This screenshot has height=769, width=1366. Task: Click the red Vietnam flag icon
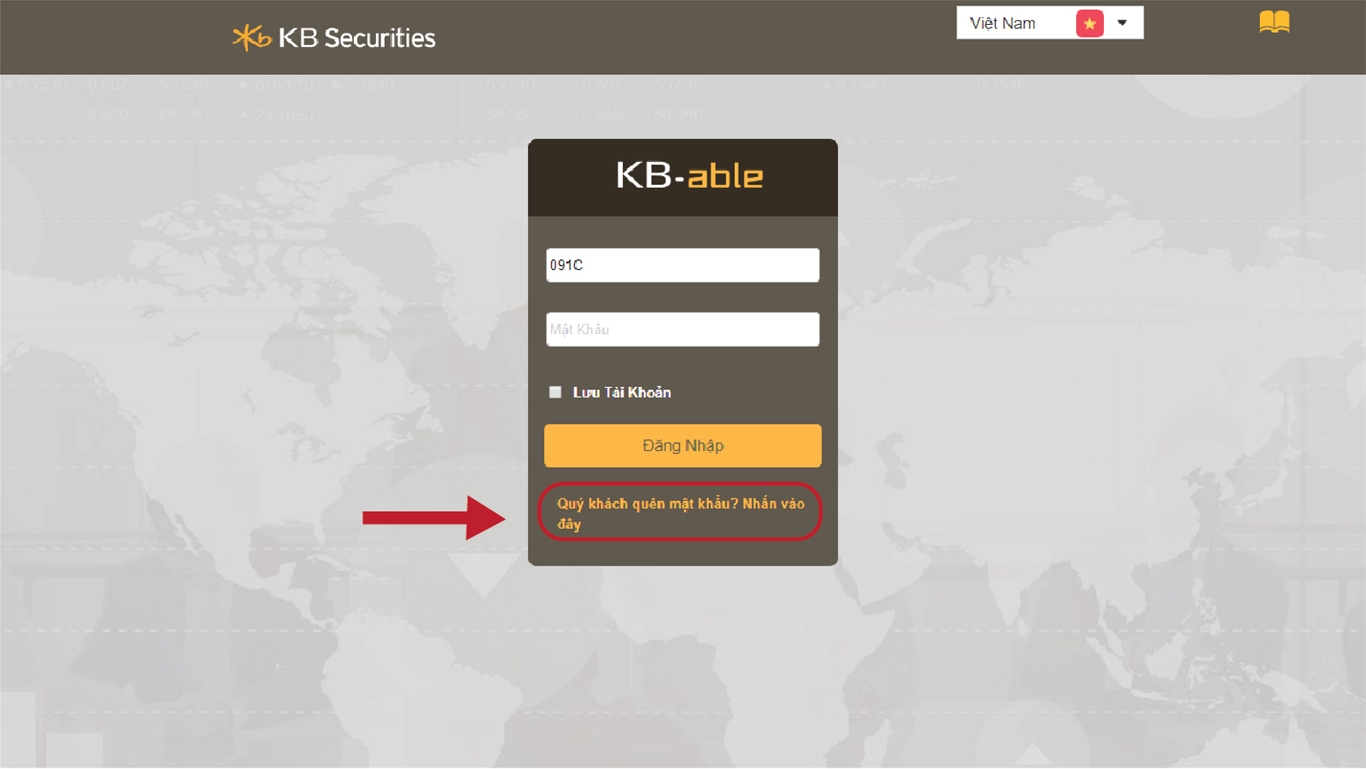[x=1089, y=23]
